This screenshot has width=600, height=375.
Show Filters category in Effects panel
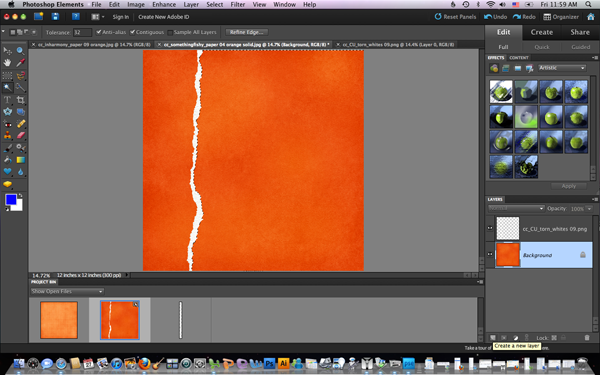pos(494,68)
